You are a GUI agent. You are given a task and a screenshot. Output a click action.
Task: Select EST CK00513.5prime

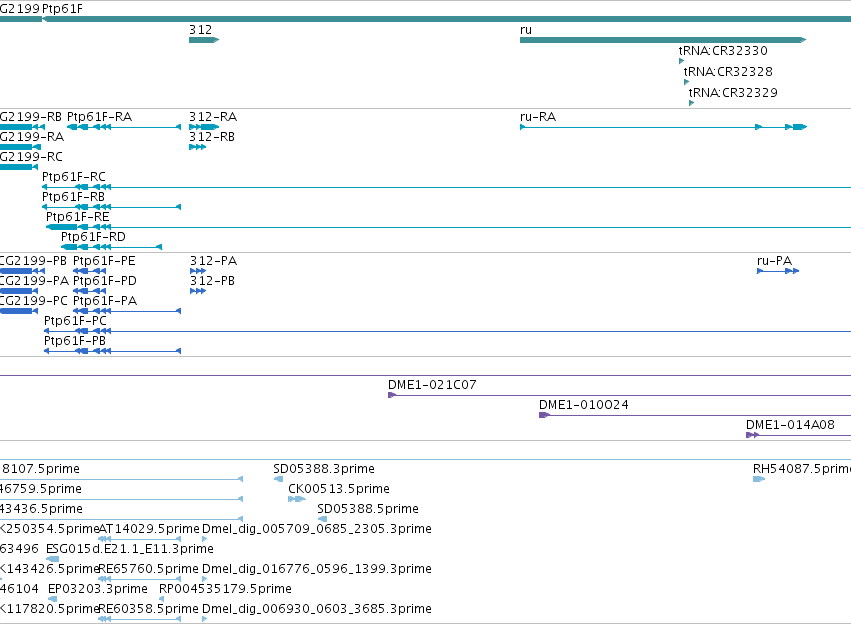coord(339,489)
